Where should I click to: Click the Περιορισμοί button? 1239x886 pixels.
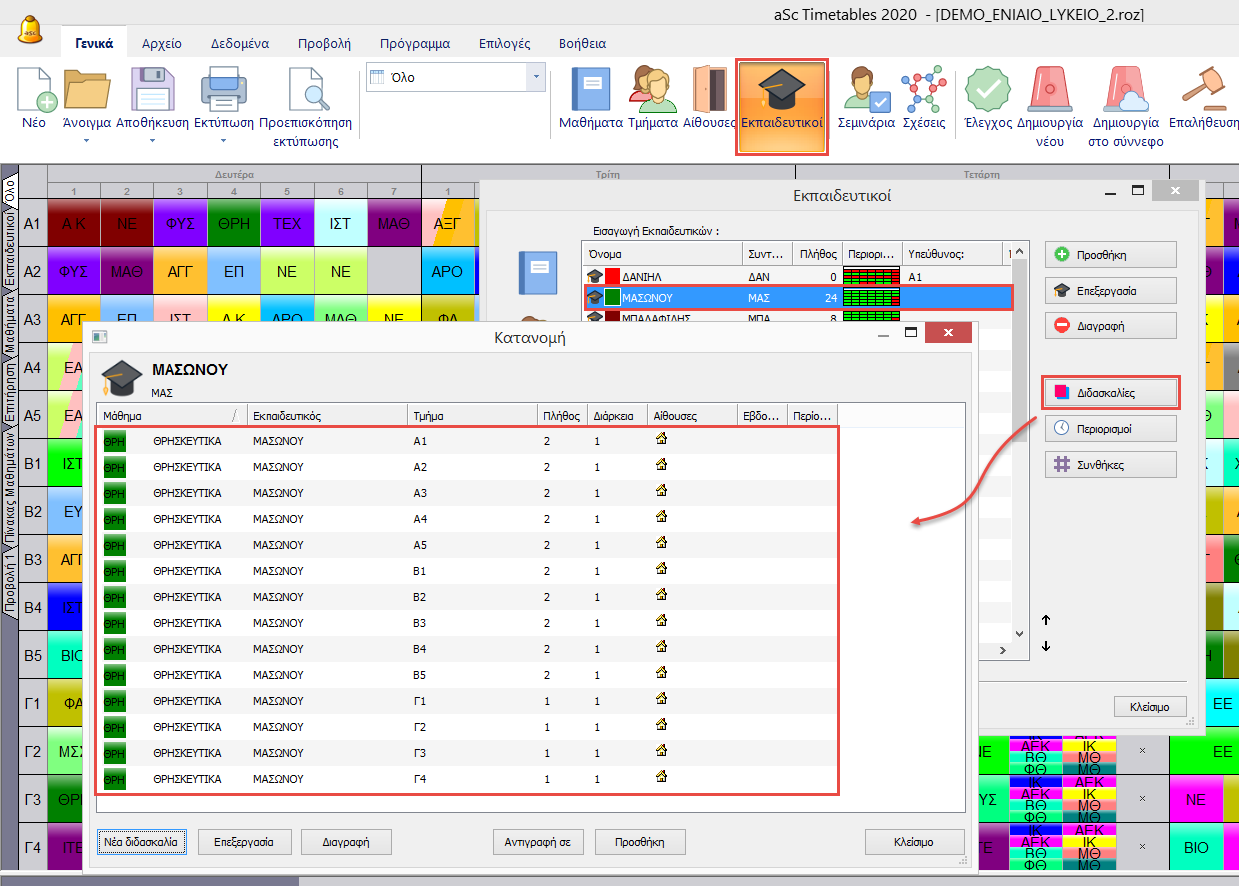pyautogui.click(x=1110, y=429)
